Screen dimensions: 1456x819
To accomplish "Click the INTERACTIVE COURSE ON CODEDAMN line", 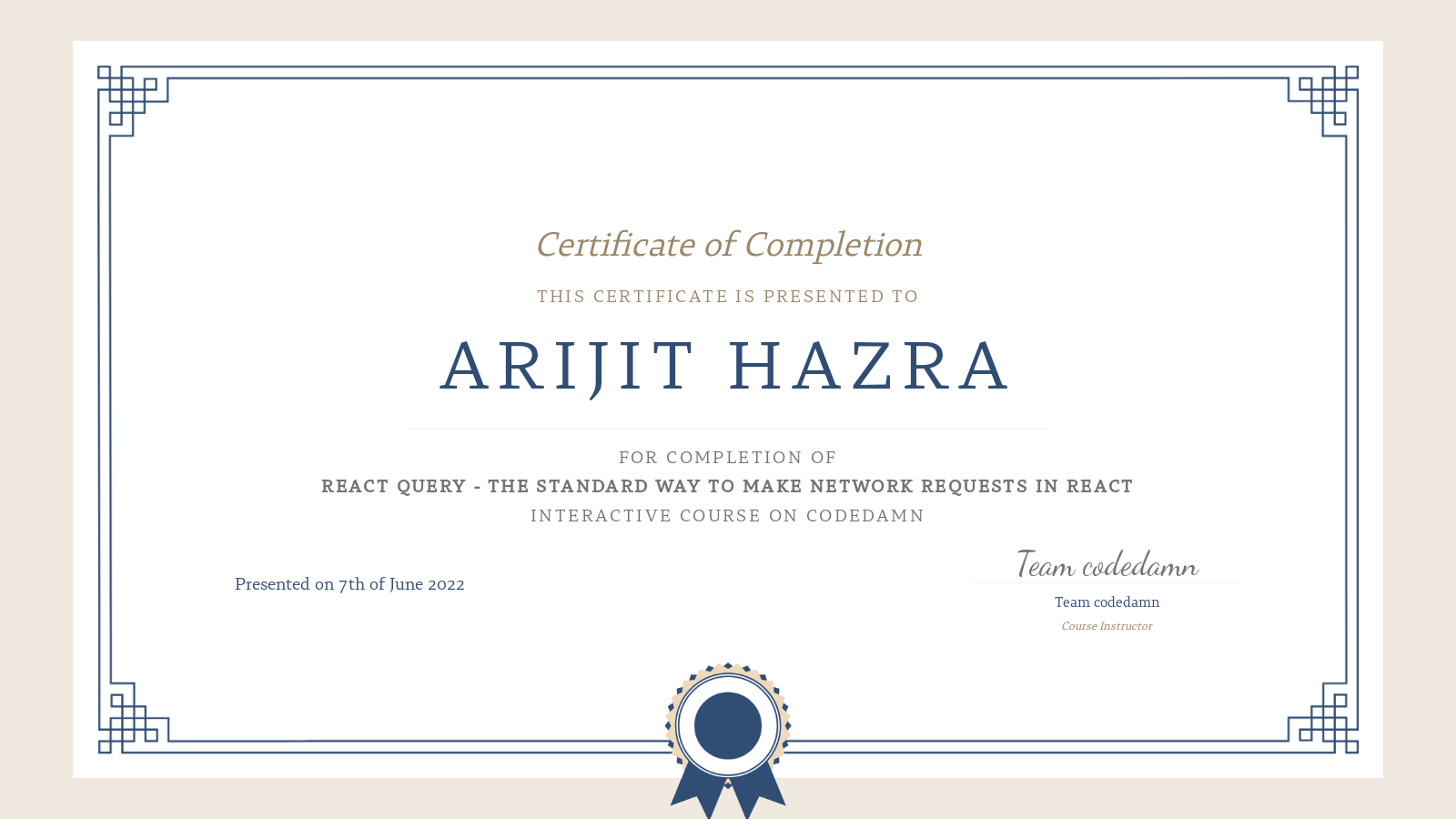I will pos(726,515).
